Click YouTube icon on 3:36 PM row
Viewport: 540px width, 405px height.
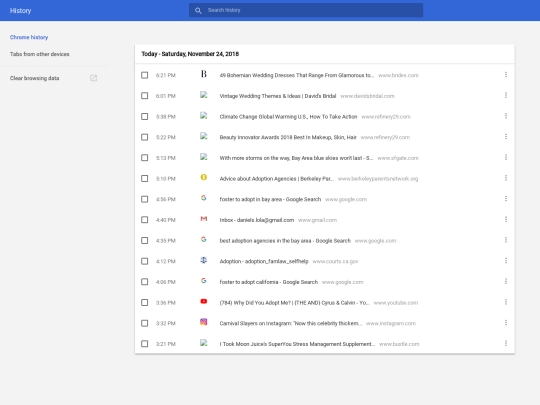click(204, 301)
